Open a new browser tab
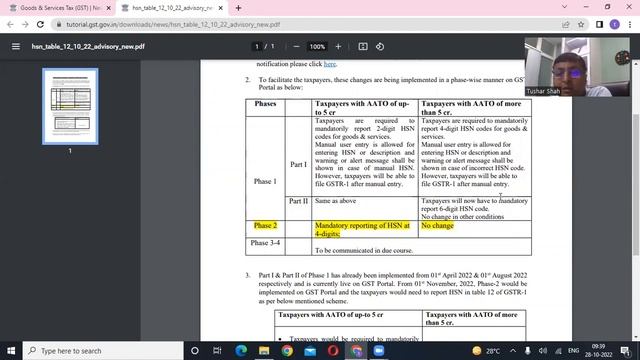Screen dimensions: 640x360 coord(238,8)
